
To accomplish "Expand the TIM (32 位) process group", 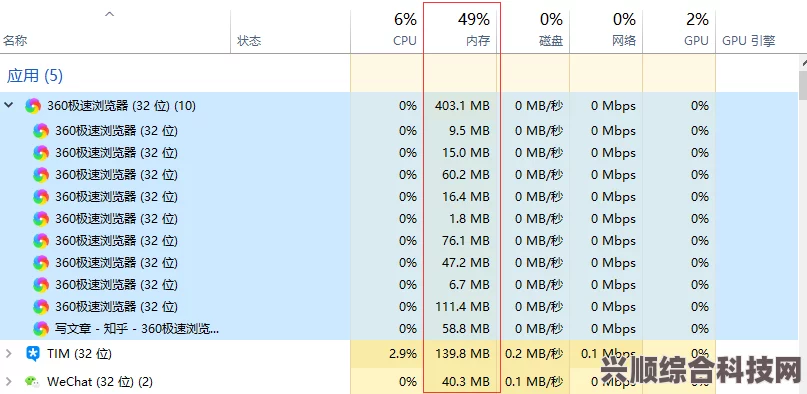I will tap(8, 353).
